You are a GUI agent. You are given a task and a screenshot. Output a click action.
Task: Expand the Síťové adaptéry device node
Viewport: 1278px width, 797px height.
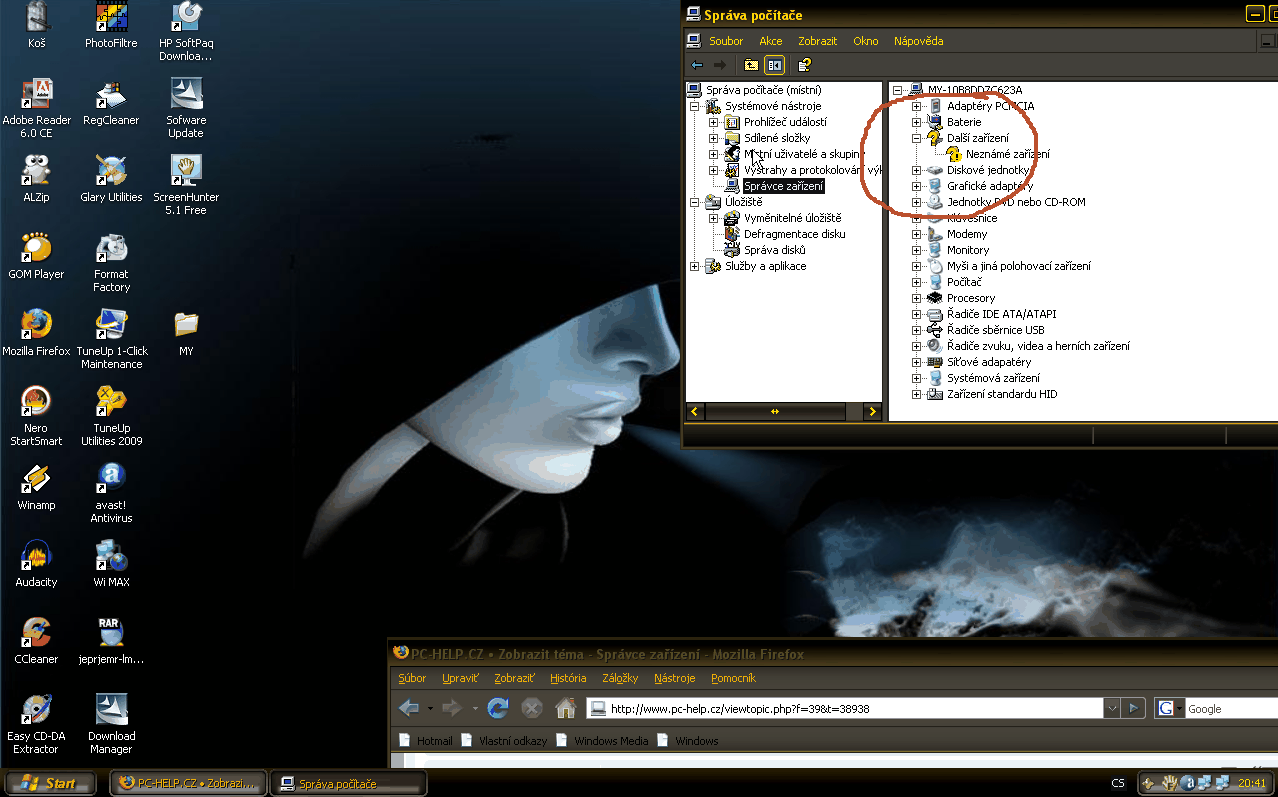(916, 362)
